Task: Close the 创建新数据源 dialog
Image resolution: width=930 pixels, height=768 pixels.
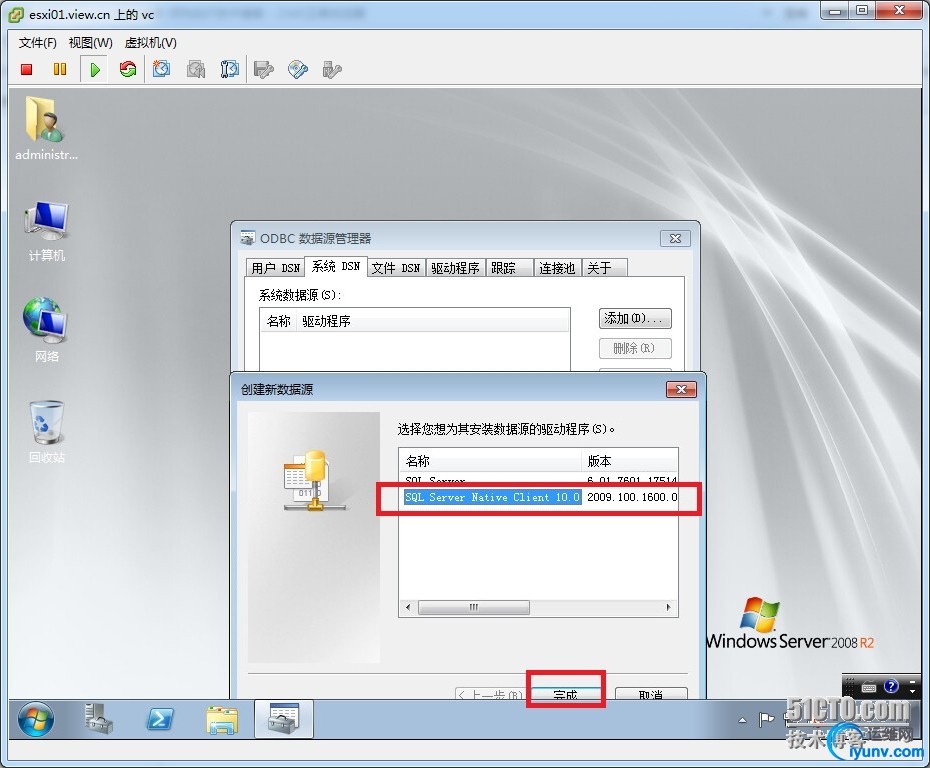Action: (x=681, y=390)
